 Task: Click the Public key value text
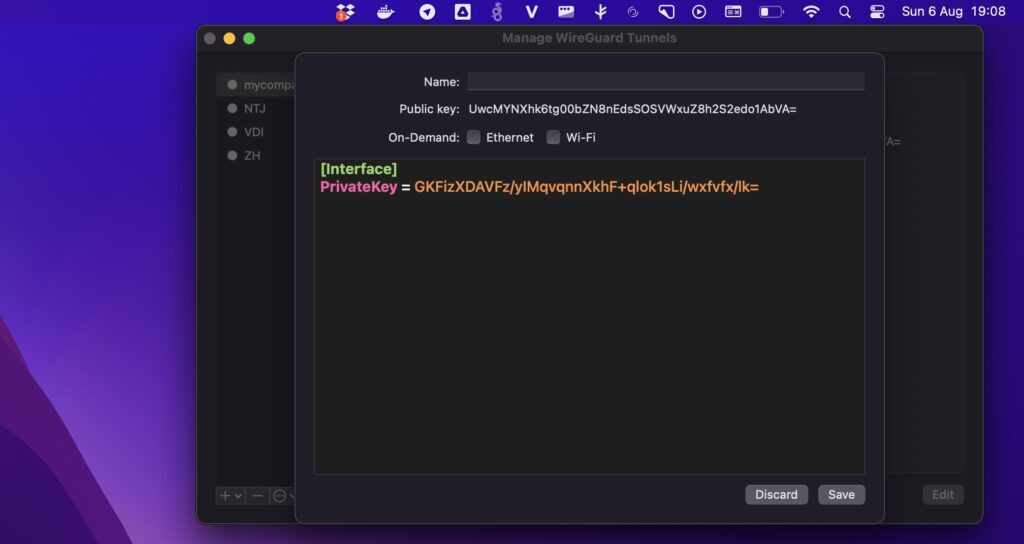click(632, 109)
